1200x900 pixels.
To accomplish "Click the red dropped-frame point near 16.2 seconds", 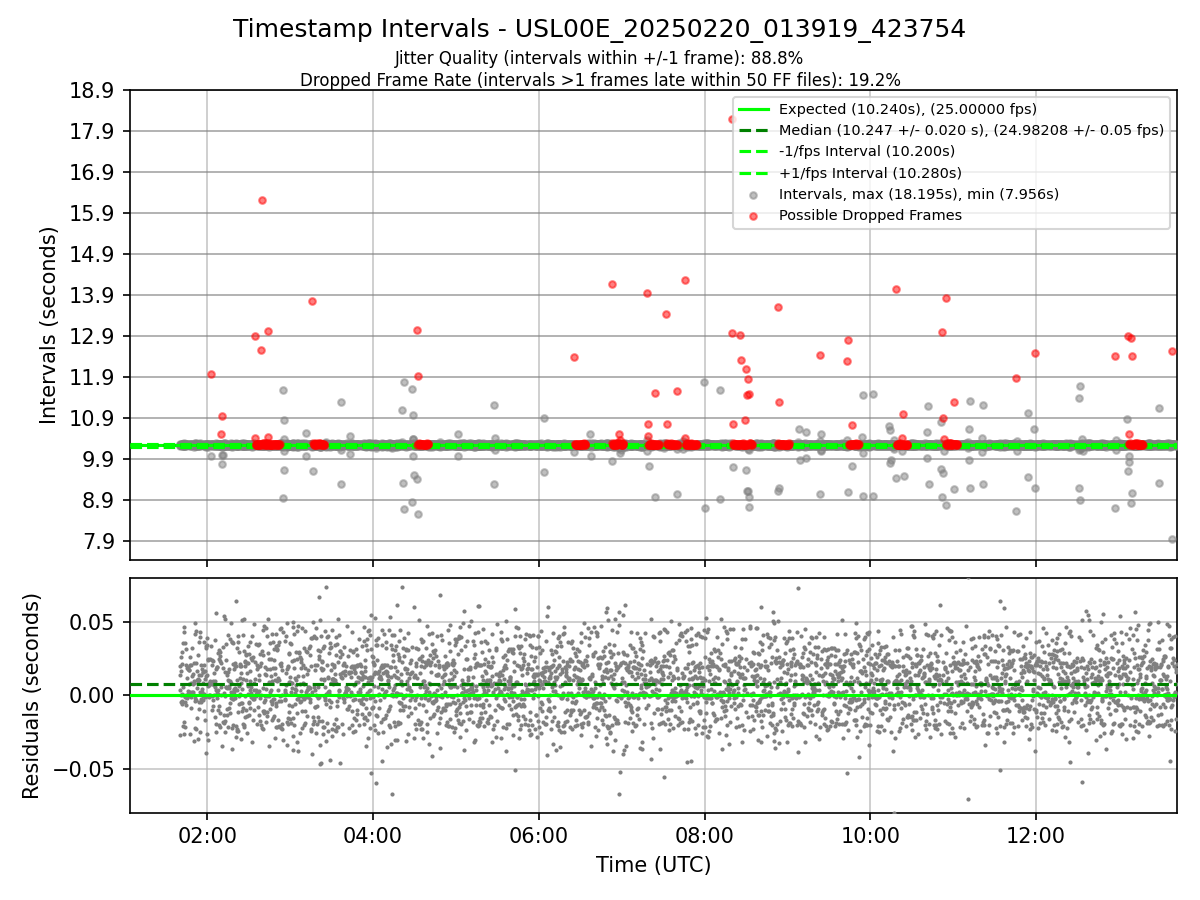I will pyautogui.click(x=262, y=200).
